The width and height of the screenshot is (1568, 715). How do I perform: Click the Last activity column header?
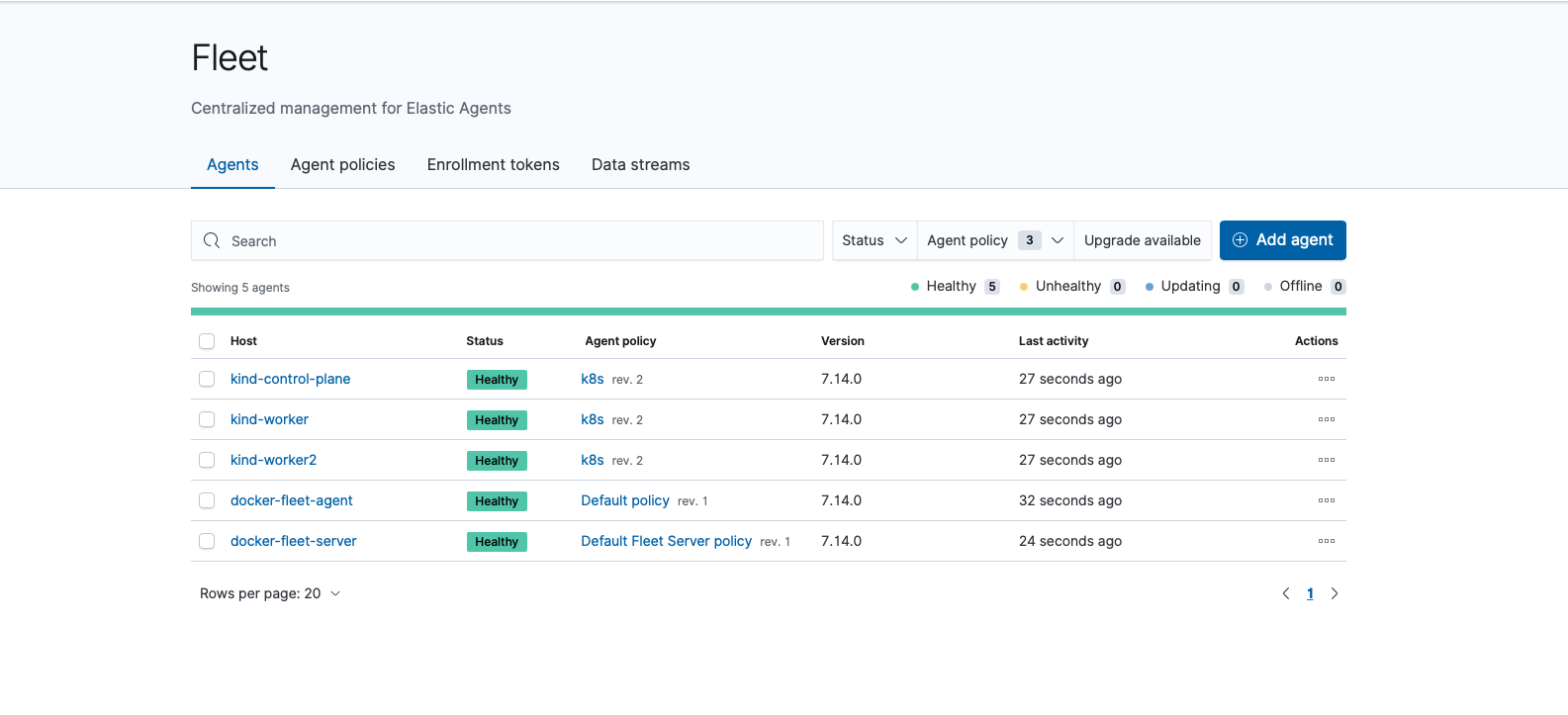(x=1054, y=341)
